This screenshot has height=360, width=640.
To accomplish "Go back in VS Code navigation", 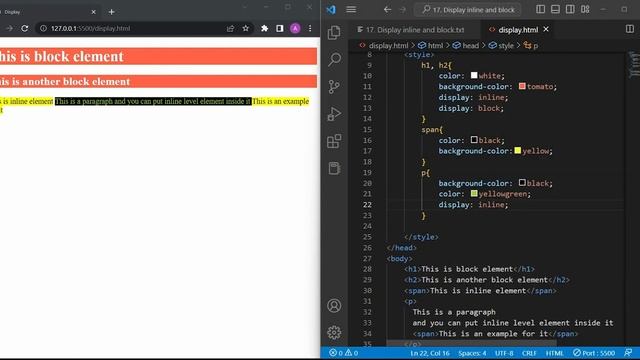I will 387,9.
